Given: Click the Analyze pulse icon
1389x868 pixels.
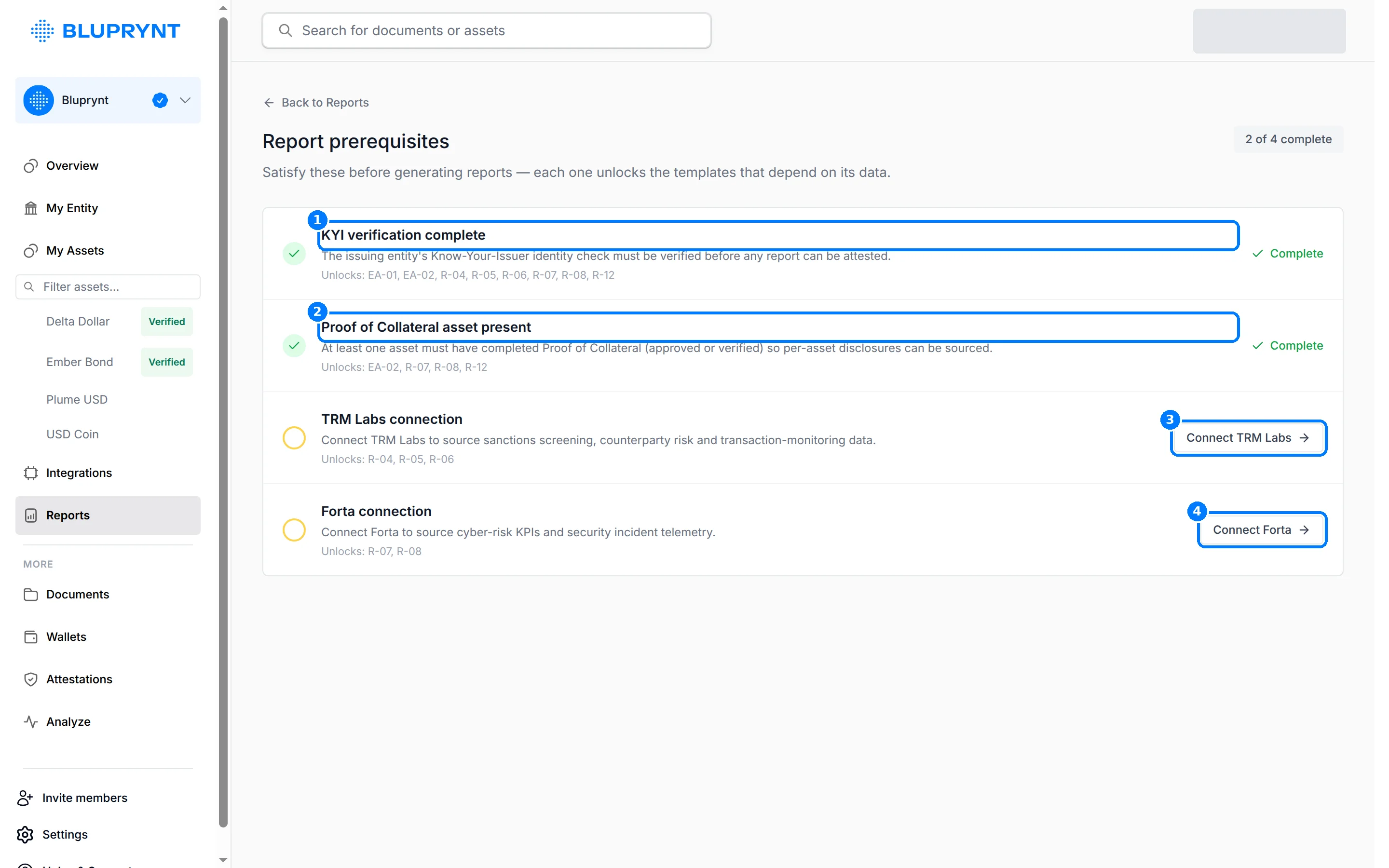Looking at the screenshot, I should [30, 722].
